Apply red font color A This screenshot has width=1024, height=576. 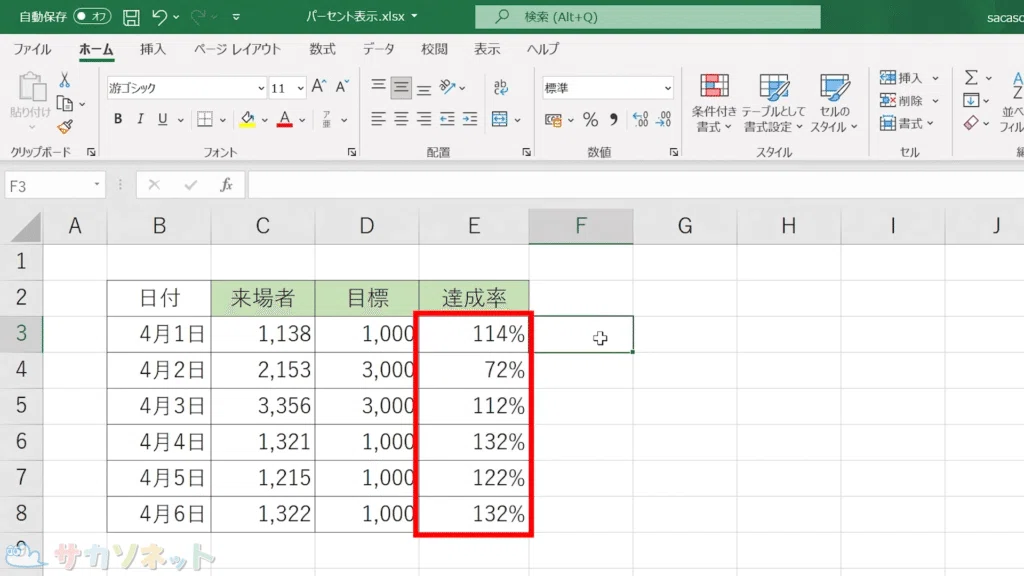(284, 119)
